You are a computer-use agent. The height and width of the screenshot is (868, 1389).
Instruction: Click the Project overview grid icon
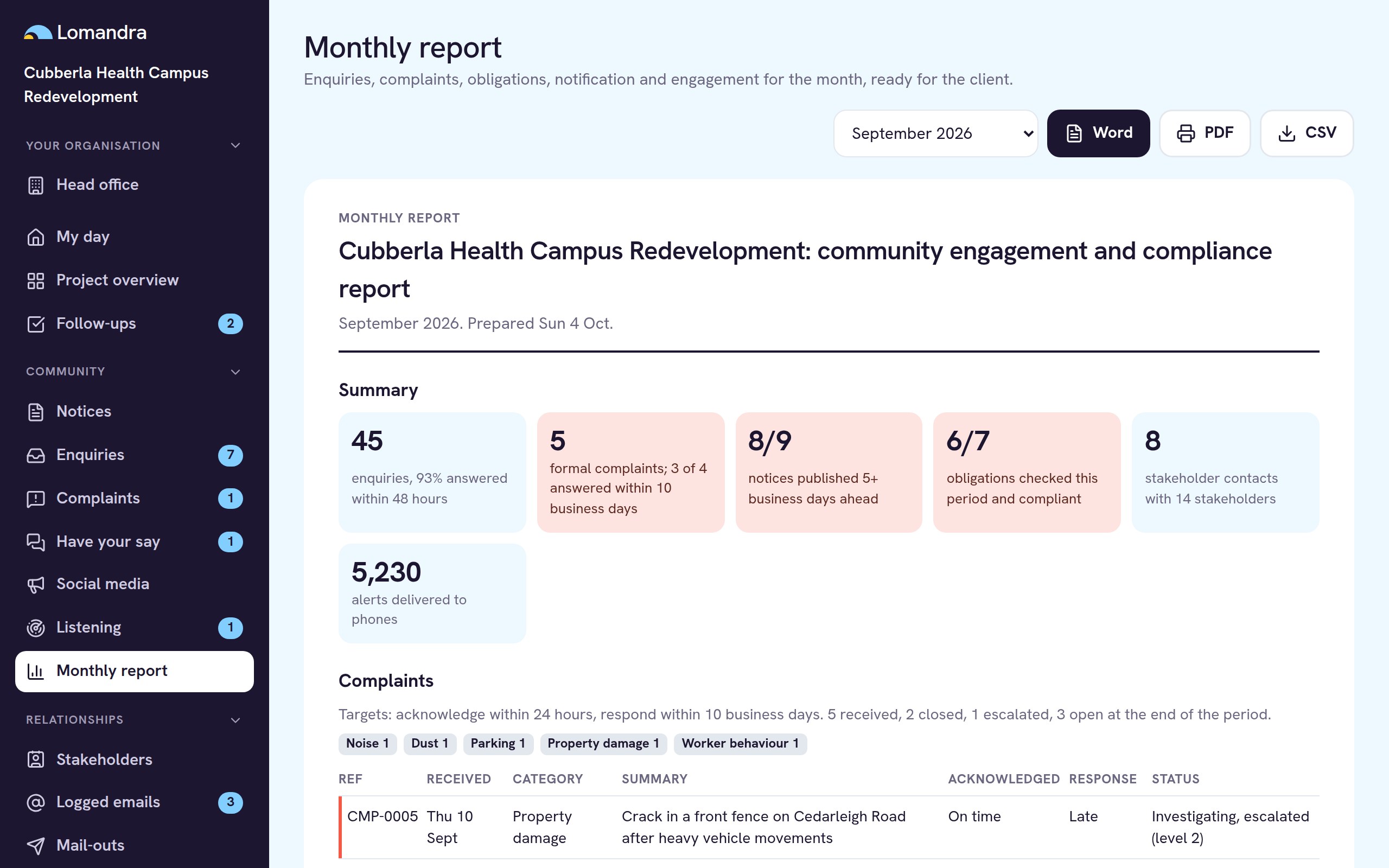tap(36, 280)
